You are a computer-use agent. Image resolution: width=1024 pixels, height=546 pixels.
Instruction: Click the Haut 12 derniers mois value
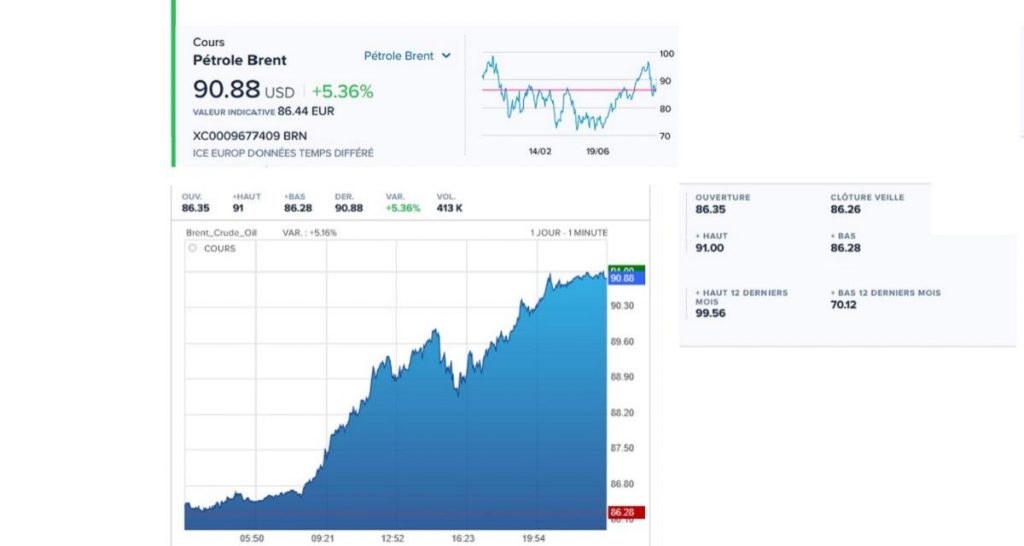710,313
